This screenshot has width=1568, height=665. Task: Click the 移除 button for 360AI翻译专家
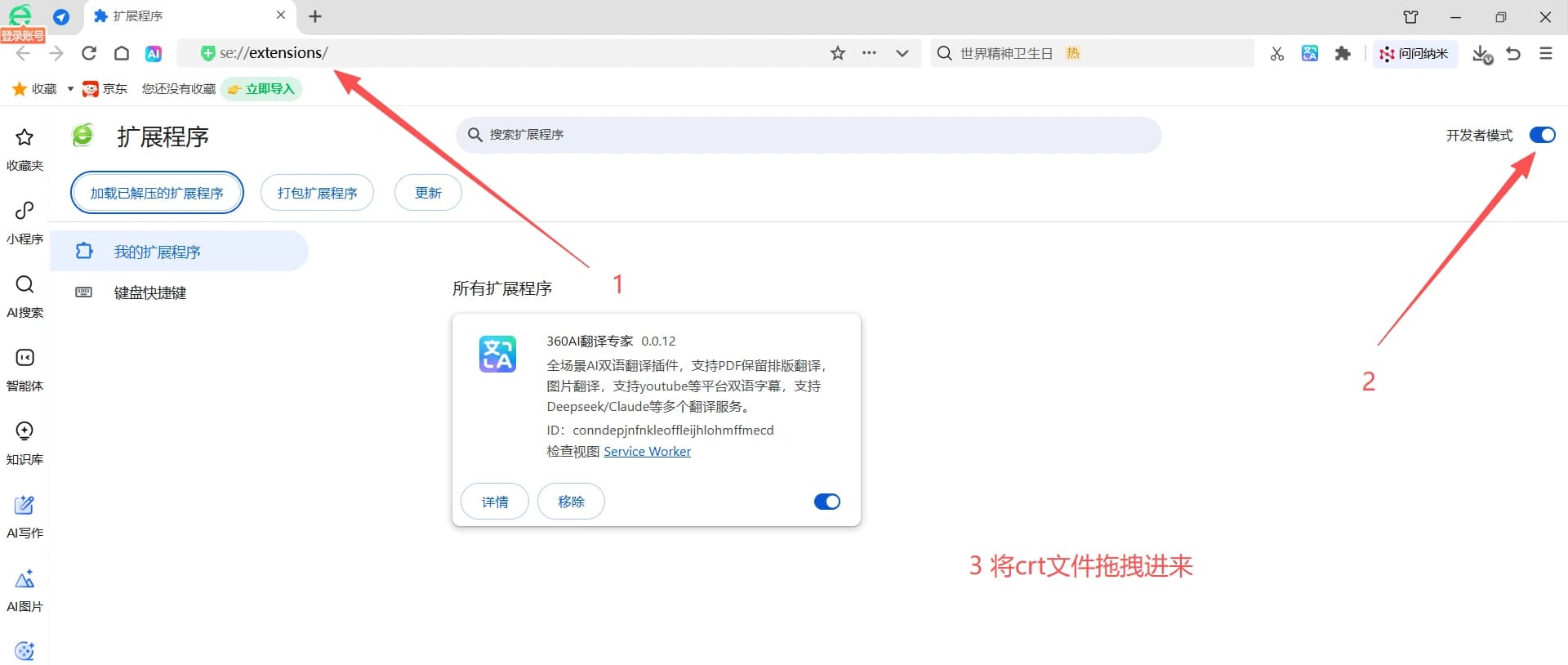[x=571, y=502]
